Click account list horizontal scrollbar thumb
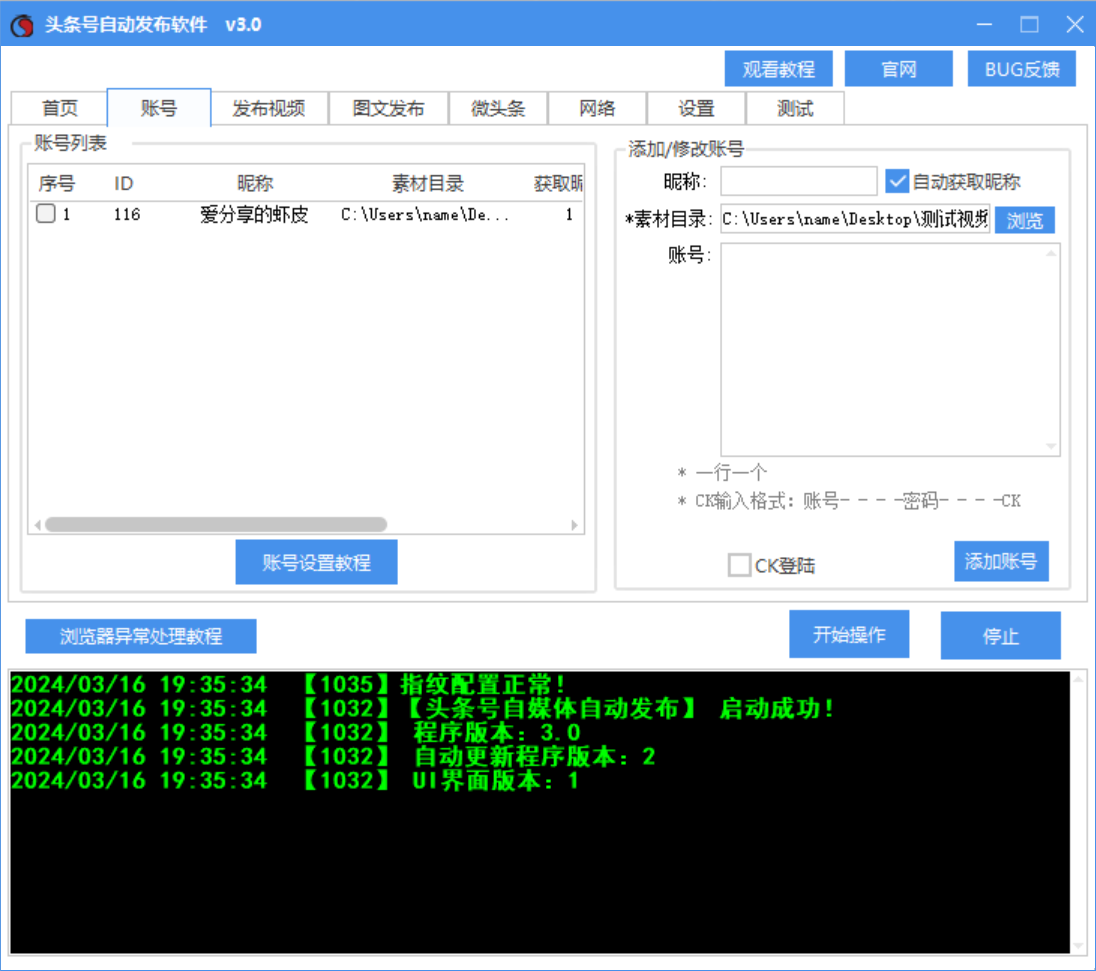Viewport: 1096px width, 971px height. pos(216,524)
